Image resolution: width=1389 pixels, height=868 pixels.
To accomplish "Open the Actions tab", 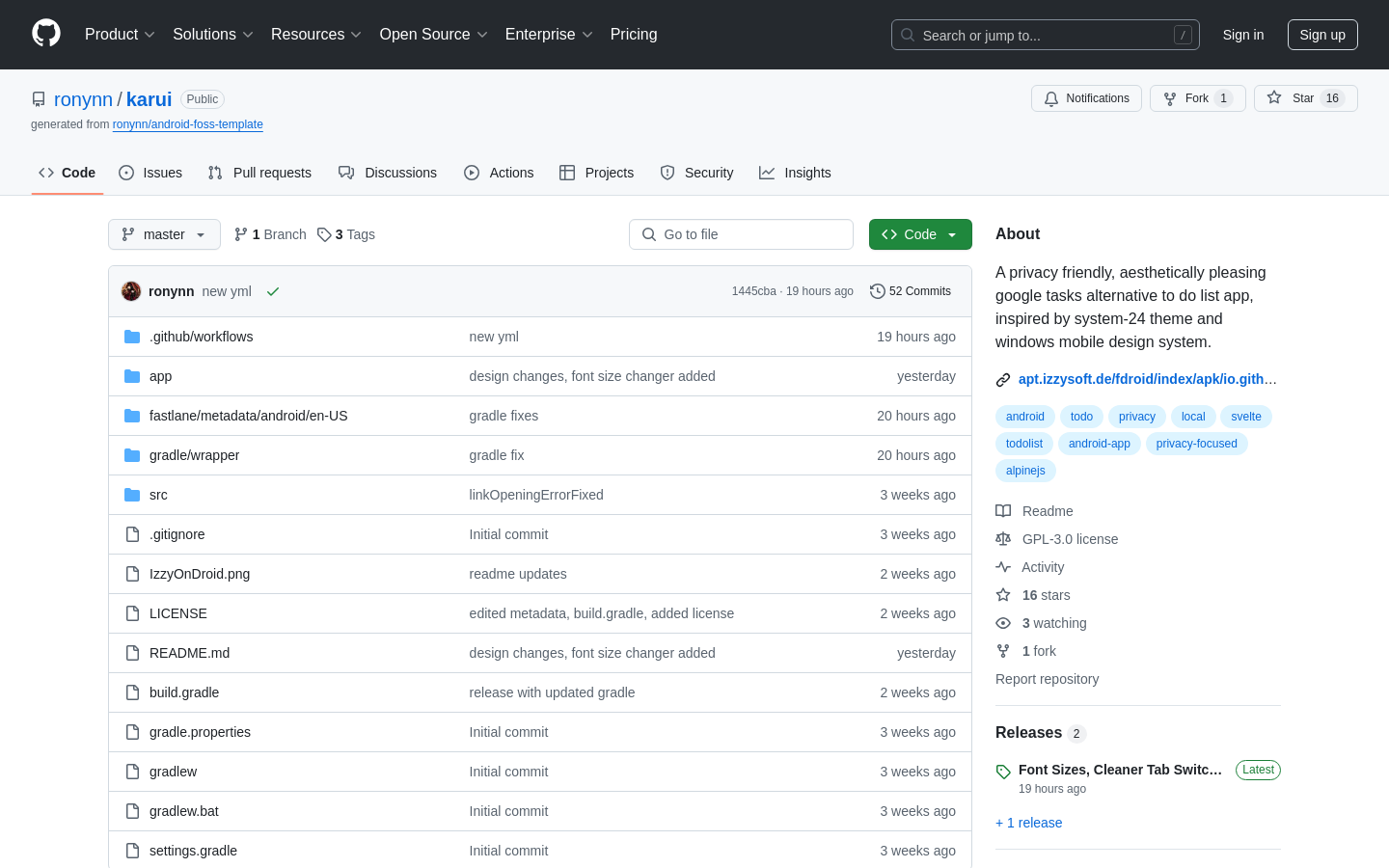I will pos(499,173).
